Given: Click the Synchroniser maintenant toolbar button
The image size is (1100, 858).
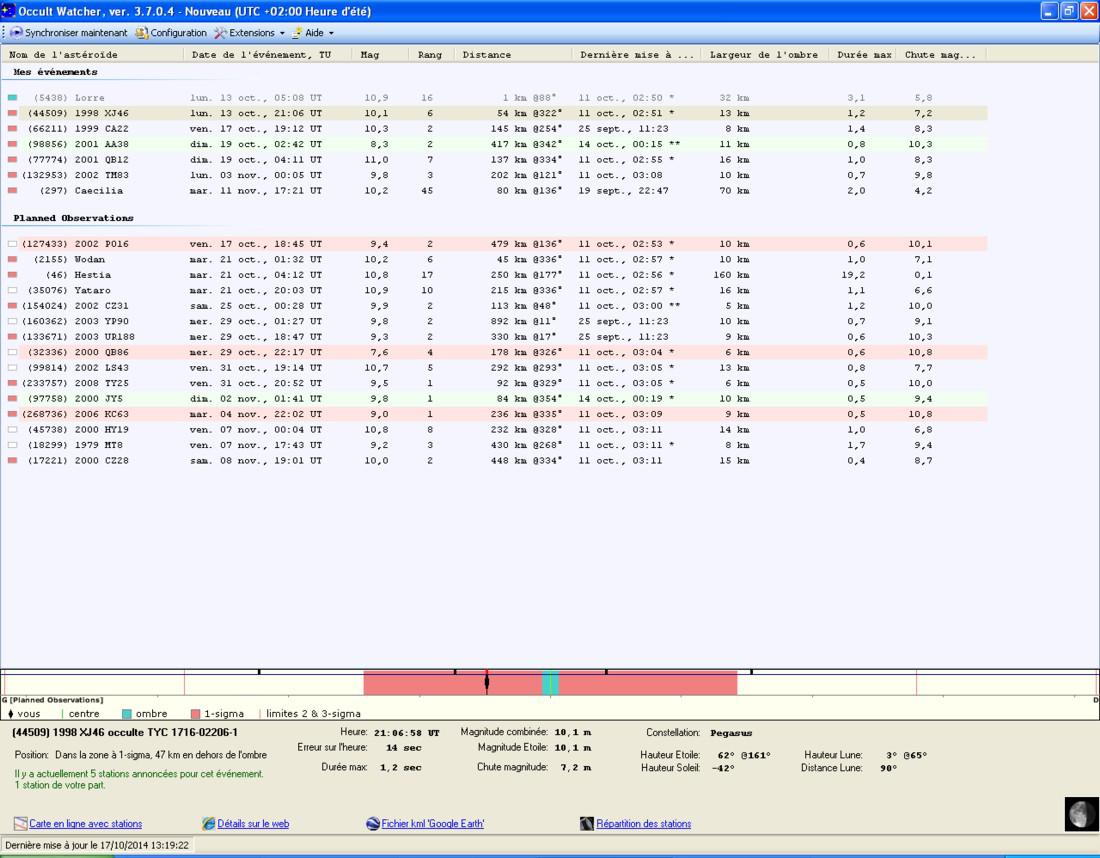Looking at the screenshot, I should [x=69, y=33].
